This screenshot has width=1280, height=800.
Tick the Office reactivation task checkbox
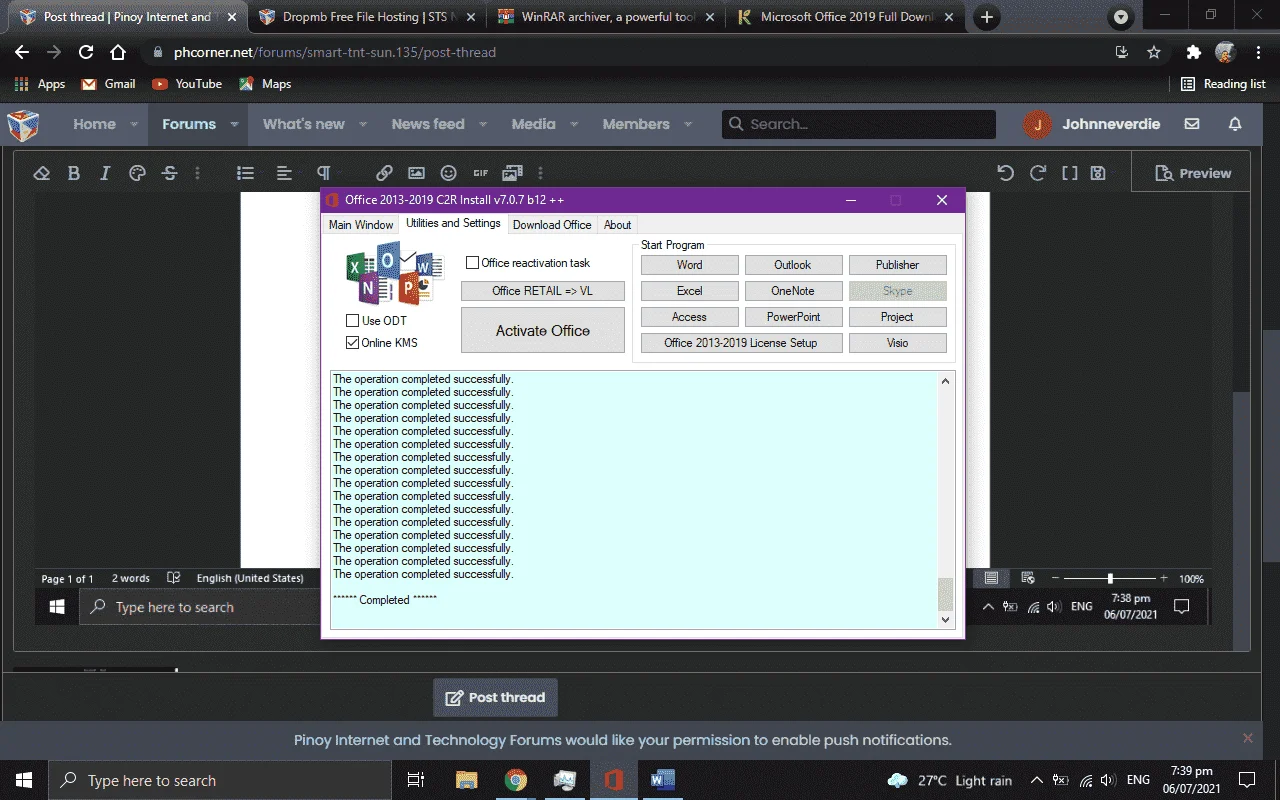473,263
